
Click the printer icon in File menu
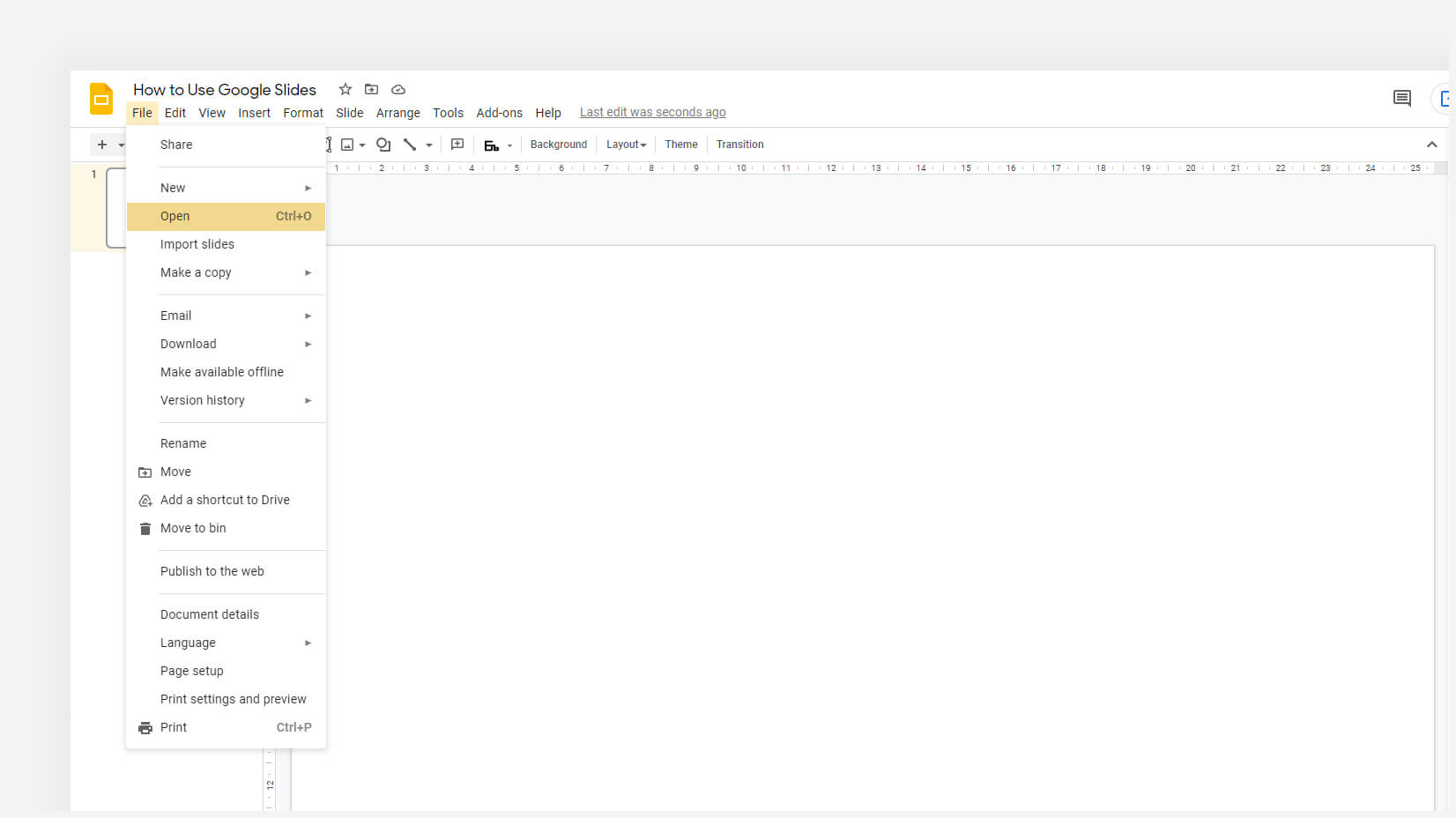click(x=145, y=728)
